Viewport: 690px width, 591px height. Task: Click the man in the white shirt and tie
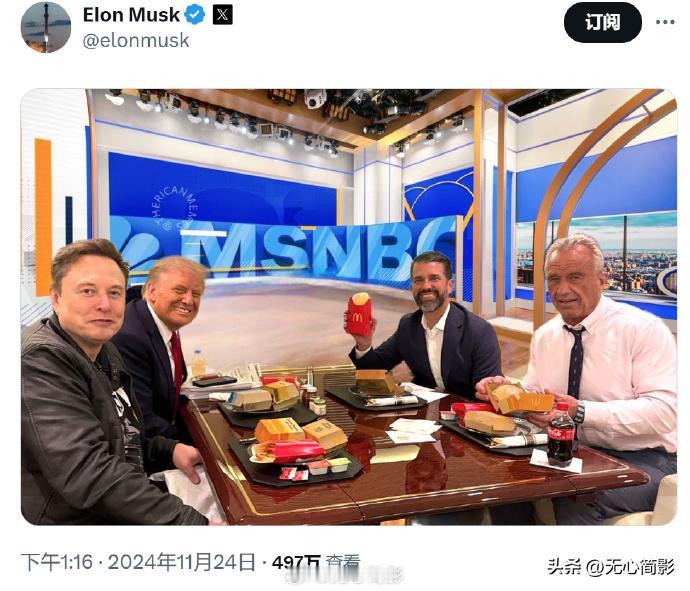tap(598, 361)
